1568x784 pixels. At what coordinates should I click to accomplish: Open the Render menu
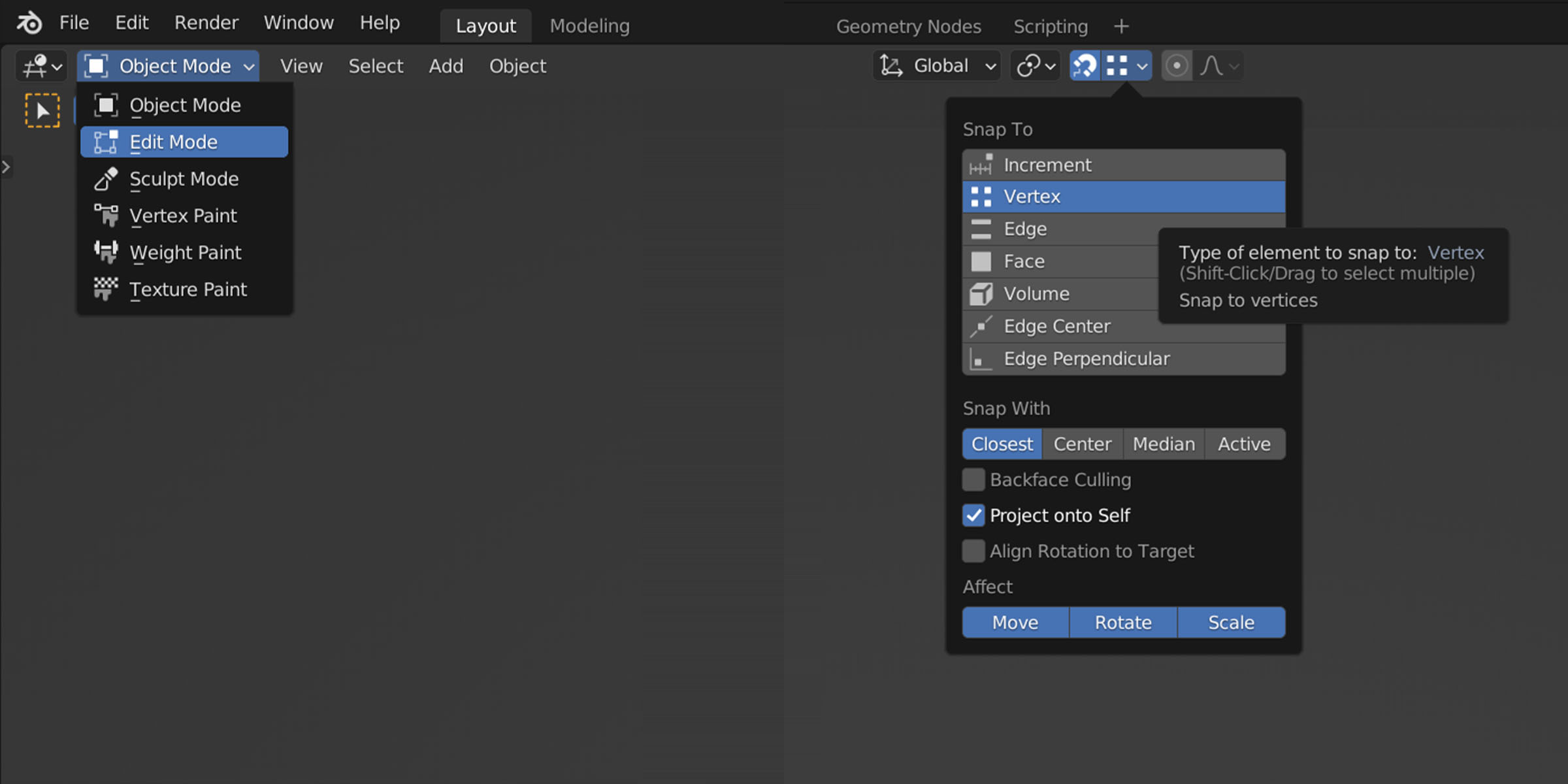206,23
